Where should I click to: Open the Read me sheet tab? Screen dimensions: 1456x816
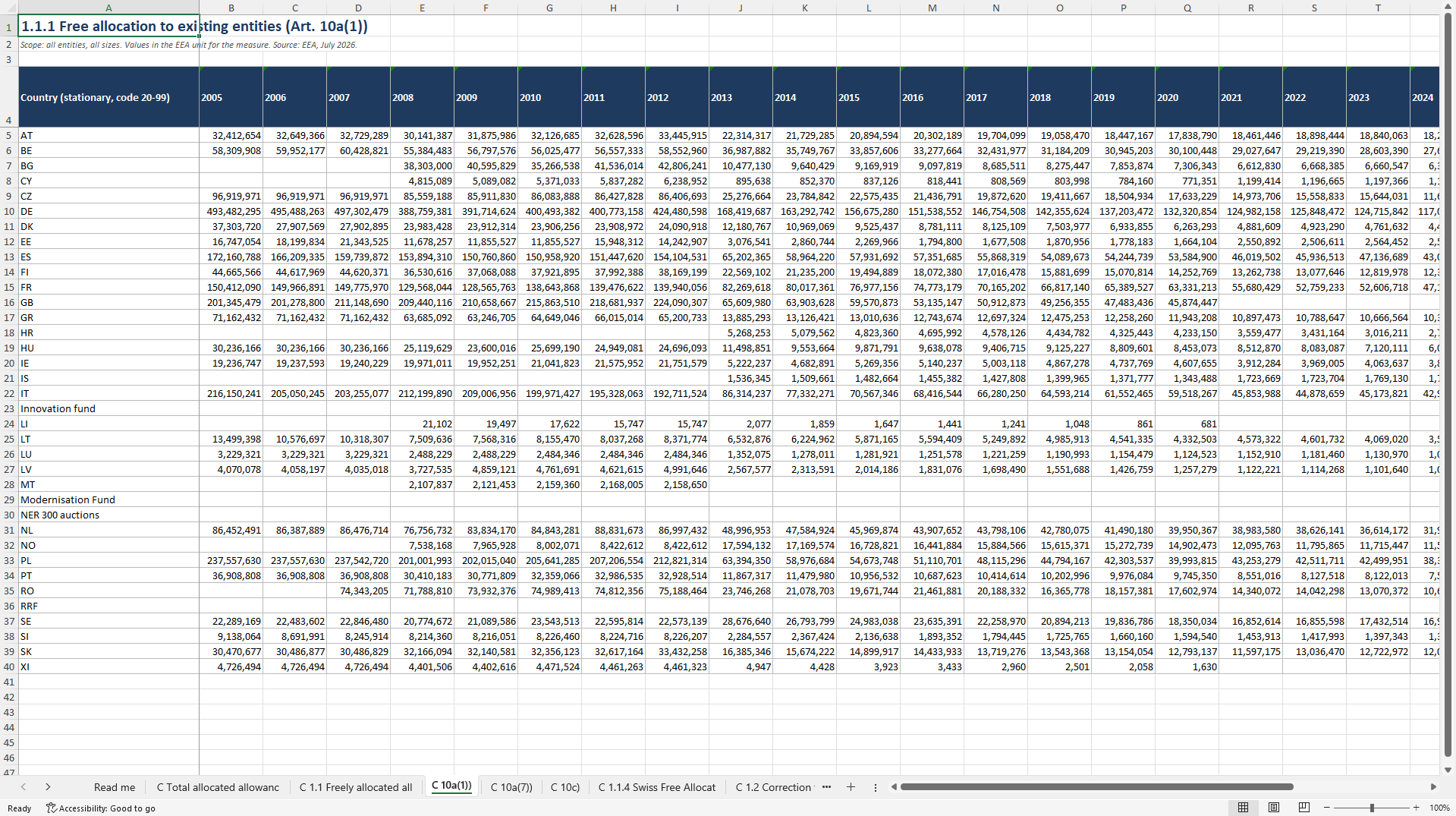pyautogui.click(x=115, y=787)
